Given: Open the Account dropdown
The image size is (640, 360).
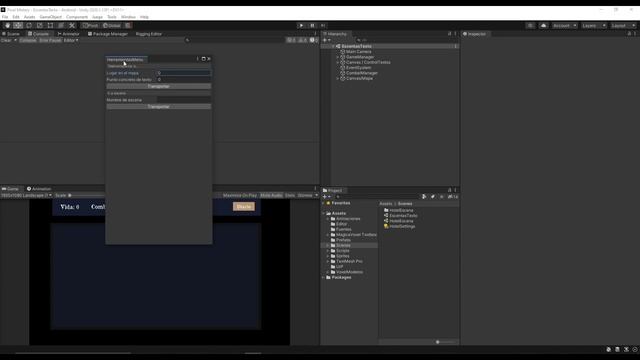Looking at the screenshot, I should click(564, 25).
